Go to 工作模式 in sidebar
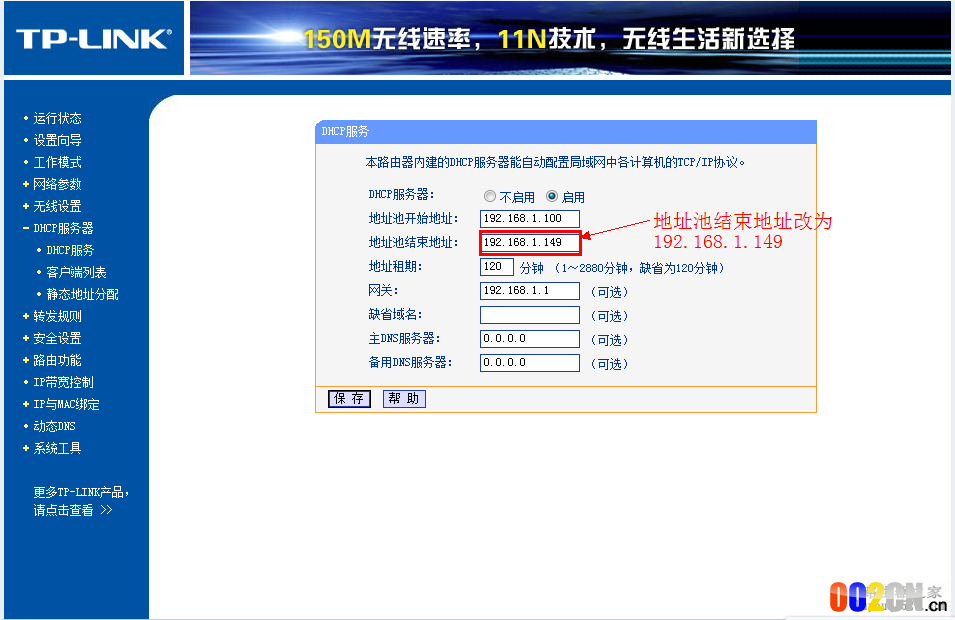The height and width of the screenshot is (620, 955). click(x=57, y=162)
